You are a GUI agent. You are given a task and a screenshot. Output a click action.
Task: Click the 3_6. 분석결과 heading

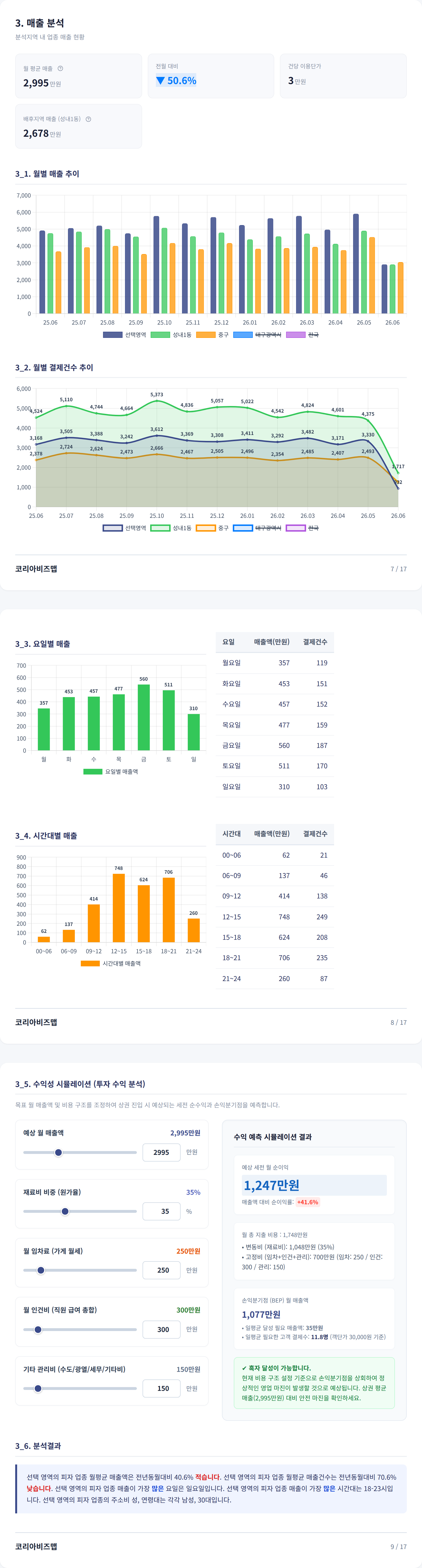click(38, 1446)
